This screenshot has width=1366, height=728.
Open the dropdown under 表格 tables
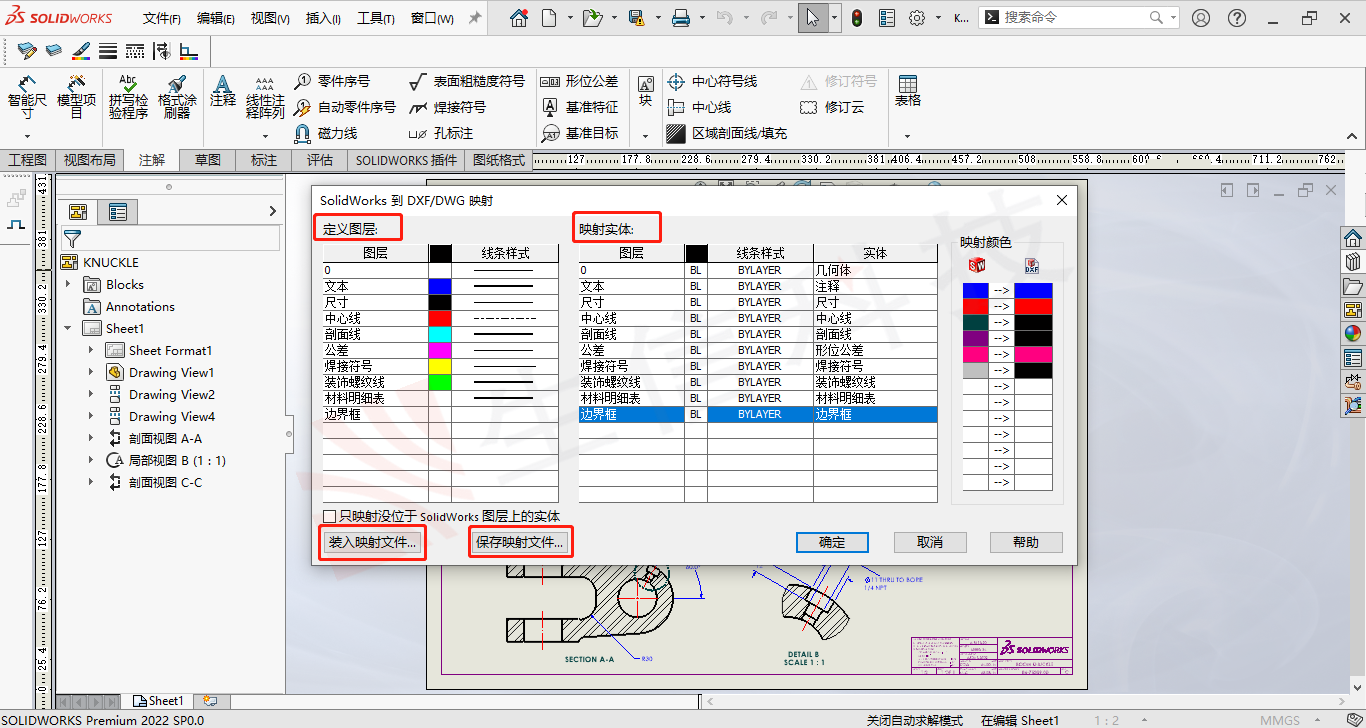907,136
